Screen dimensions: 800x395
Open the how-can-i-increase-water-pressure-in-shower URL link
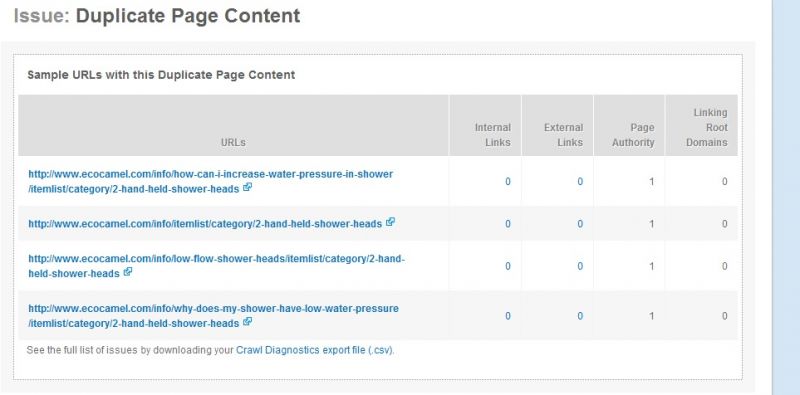[211, 181]
